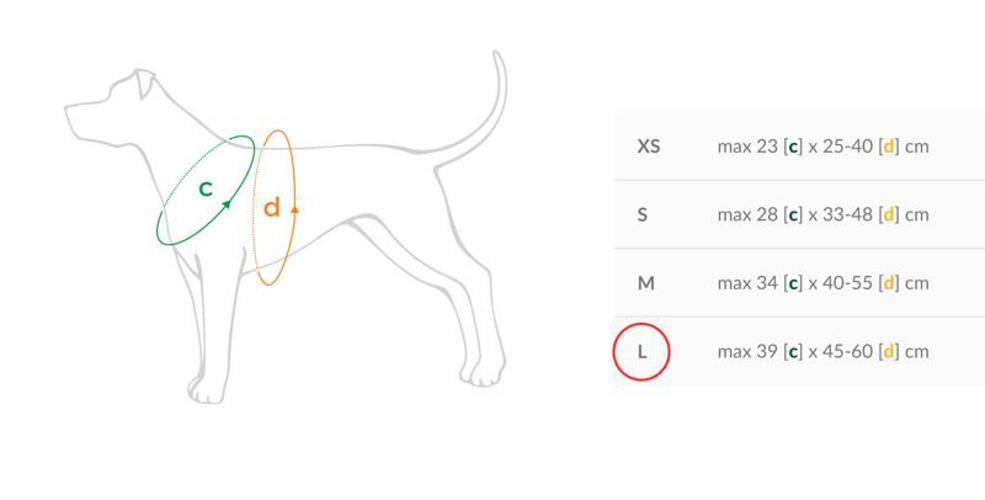Image resolution: width=985 pixels, height=500 pixels.
Task: Click the green [c] marker in L row
Action: pos(794,351)
